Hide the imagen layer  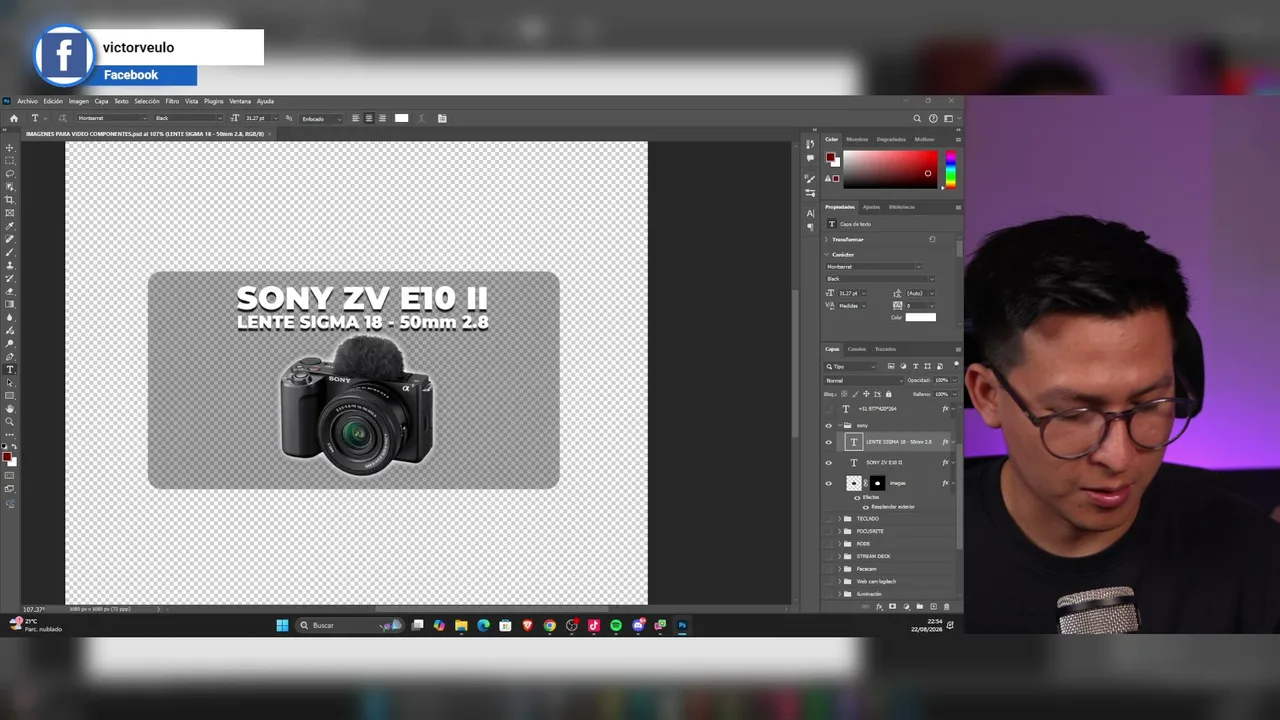coord(828,483)
